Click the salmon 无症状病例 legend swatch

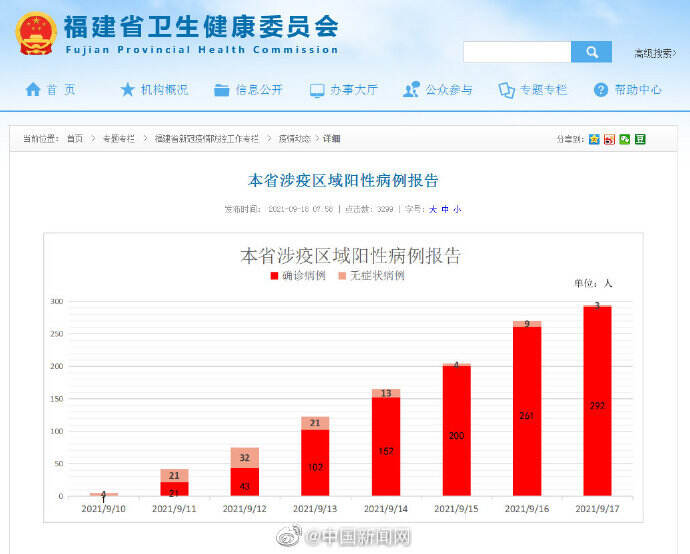[342, 275]
